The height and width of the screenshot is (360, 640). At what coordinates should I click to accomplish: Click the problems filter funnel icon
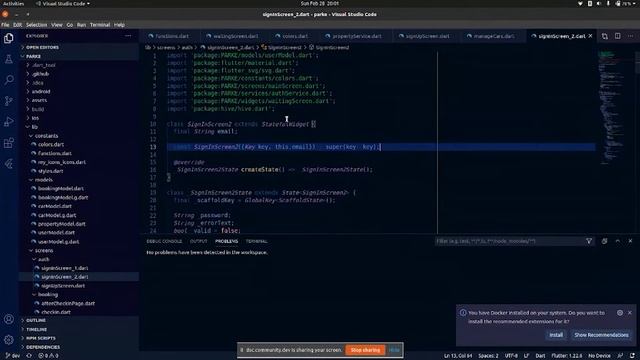(589, 241)
